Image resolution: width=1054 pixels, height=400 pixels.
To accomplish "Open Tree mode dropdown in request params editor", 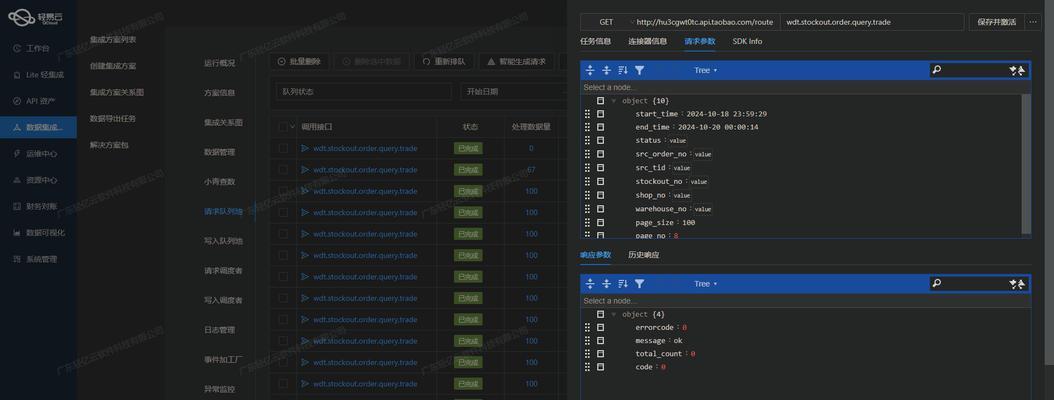I will tap(706, 70).
